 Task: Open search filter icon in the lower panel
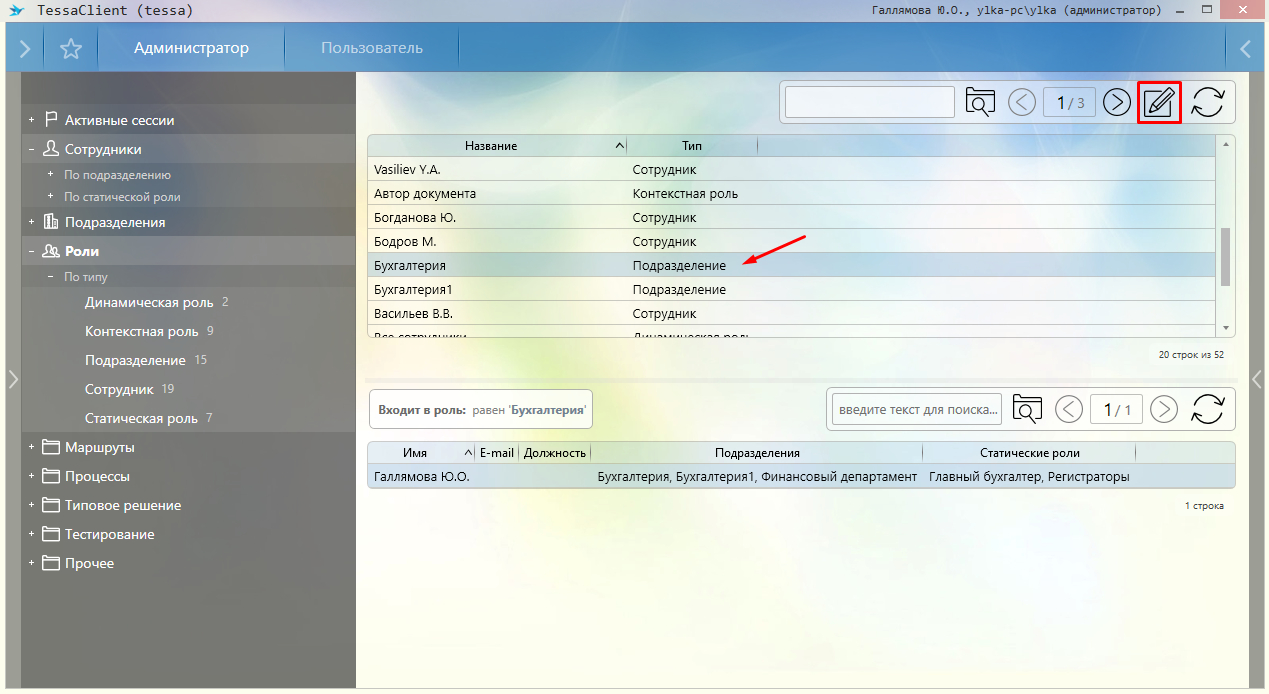click(x=1027, y=409)
